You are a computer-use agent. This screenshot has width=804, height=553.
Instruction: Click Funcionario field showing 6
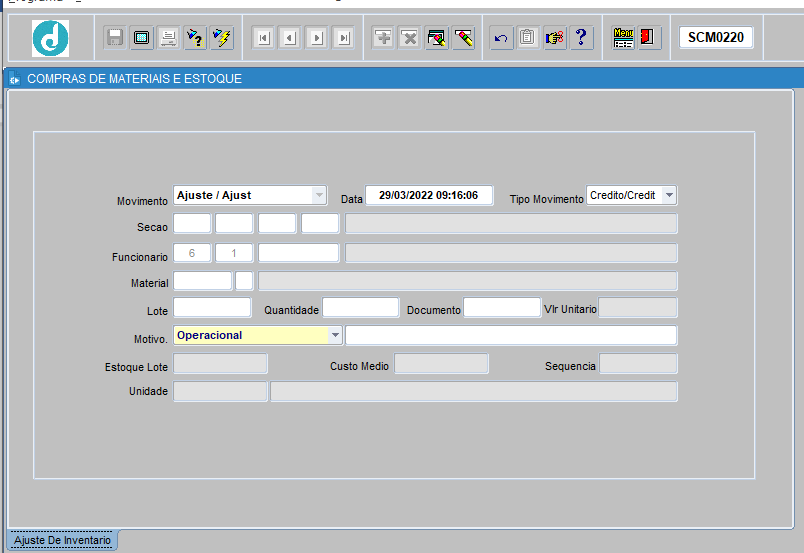(192, 253)
